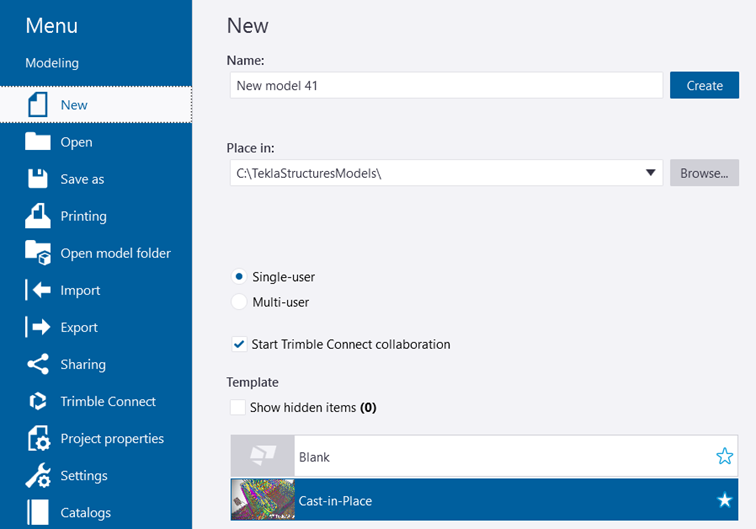Choose the Single-user option
This screenshot has height=529, width=756.
[x=239, y=277]
